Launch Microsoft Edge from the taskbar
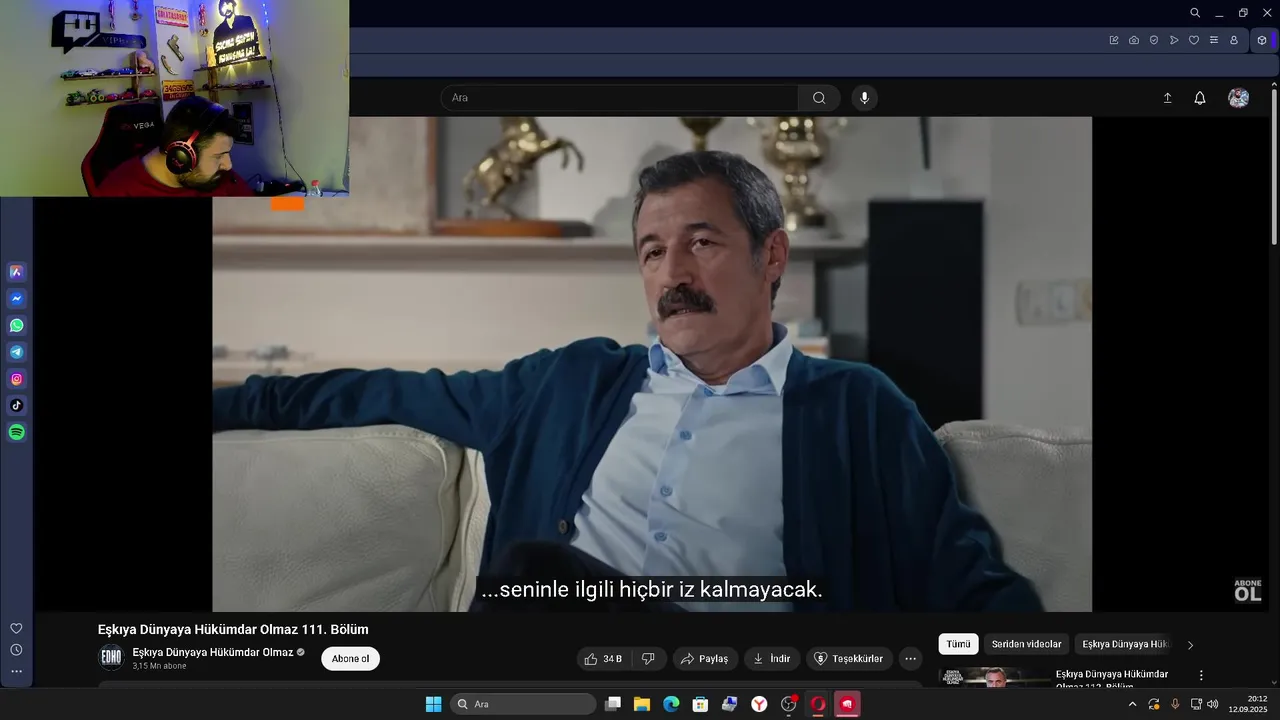This screenshot has height=720, width=1280. [671, 704]
